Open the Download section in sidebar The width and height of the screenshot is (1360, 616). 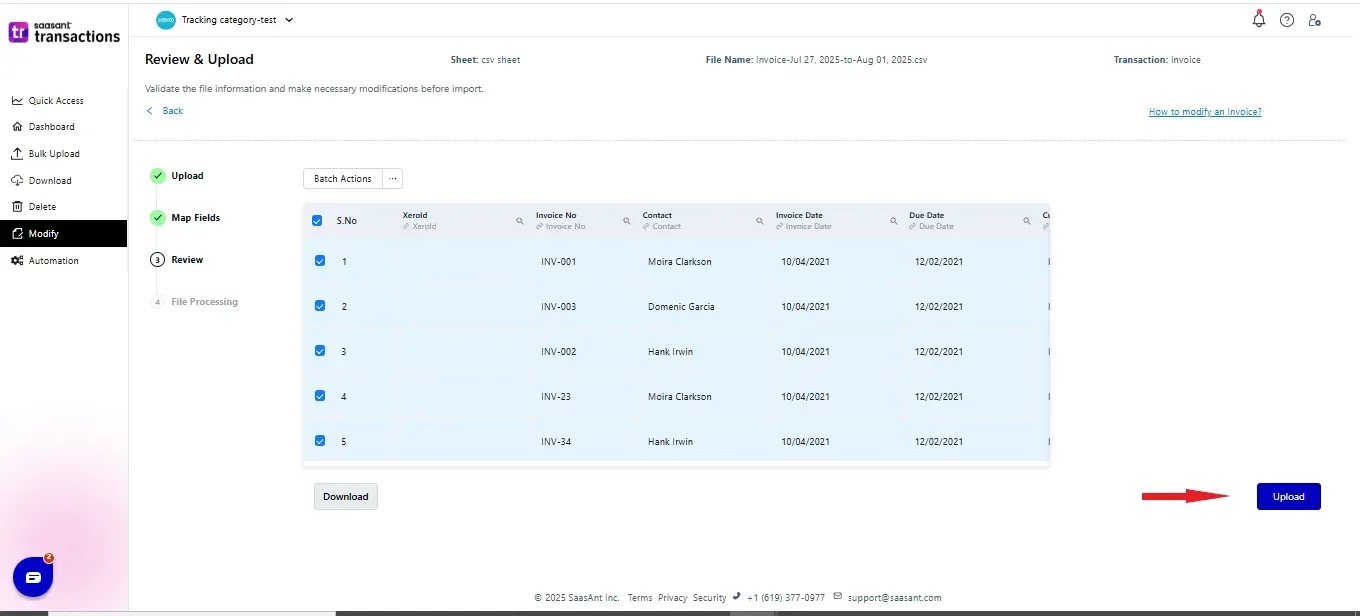[x=50, y=181]
